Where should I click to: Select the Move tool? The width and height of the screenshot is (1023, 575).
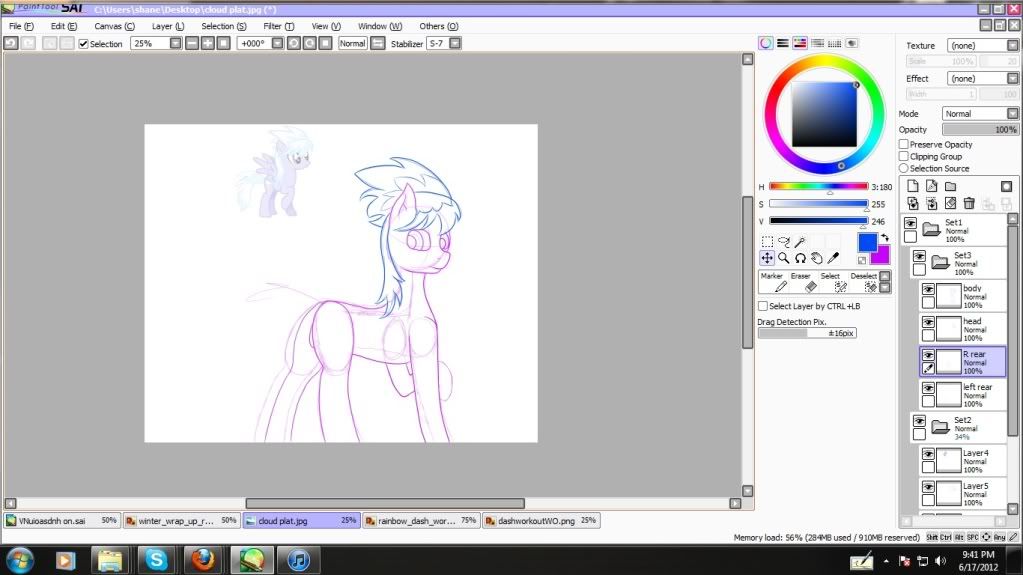[767, 258]
